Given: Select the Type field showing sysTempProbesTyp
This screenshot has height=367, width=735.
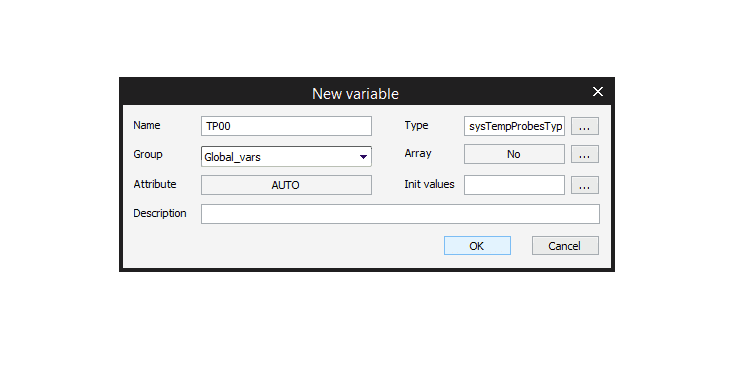Looking at the screenshot, I should coord(514,126).
